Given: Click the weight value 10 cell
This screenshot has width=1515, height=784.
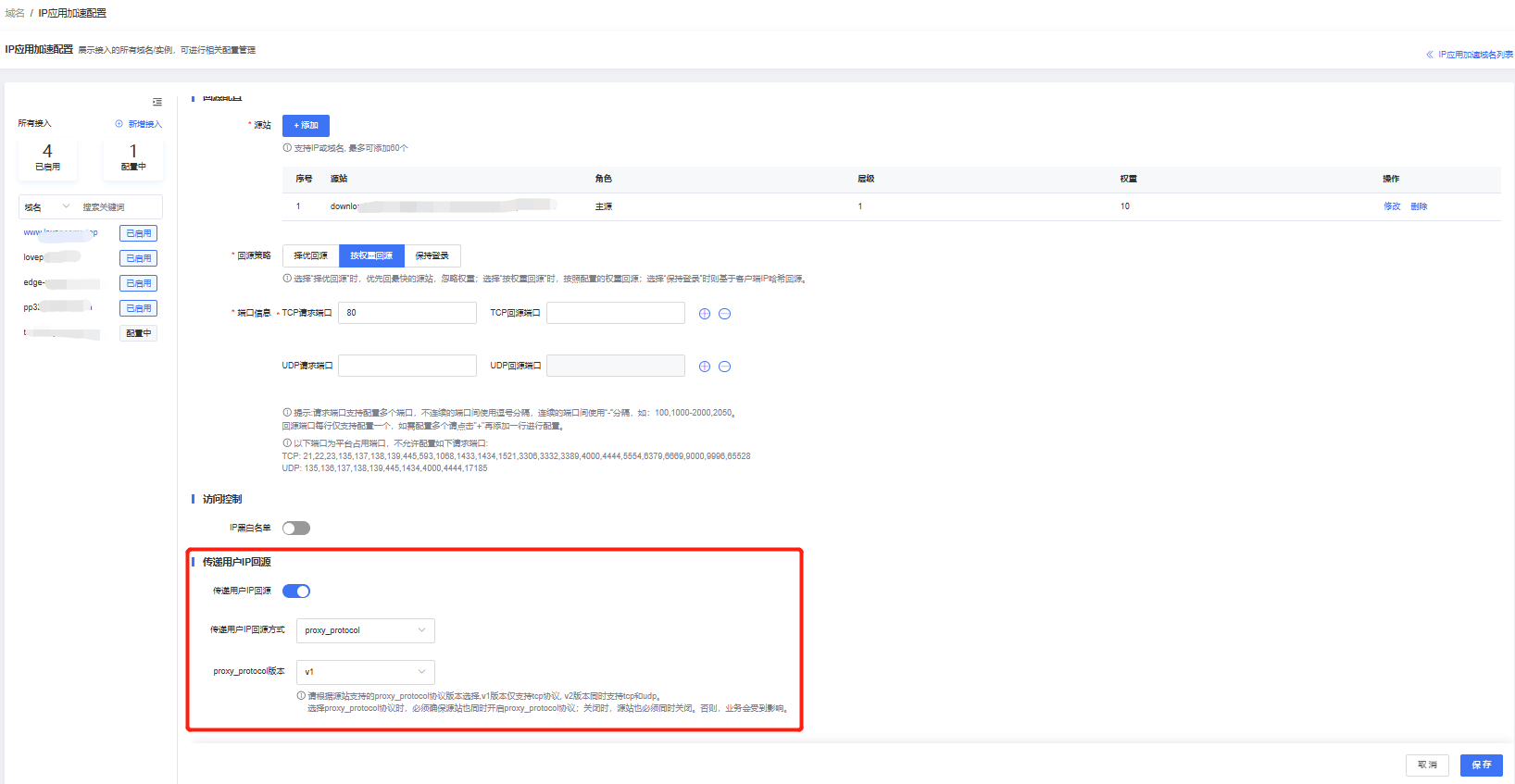Looking at the screenshot, I should 1125,206.
